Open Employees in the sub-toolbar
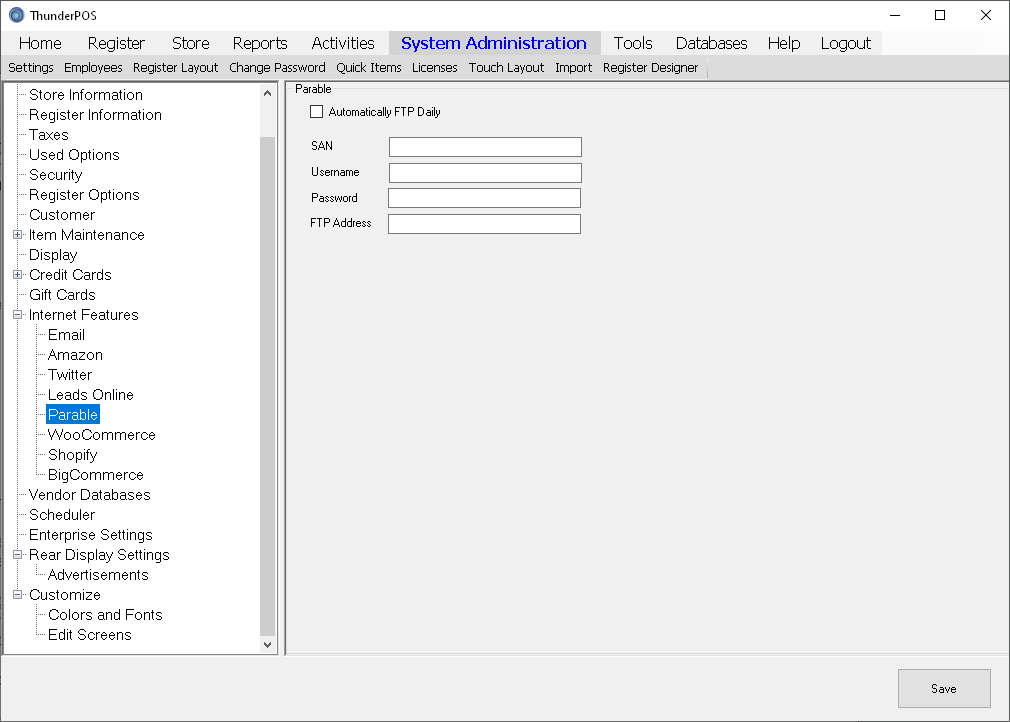The width and height of the screenshot is (1010, 722). pos(93,68)
